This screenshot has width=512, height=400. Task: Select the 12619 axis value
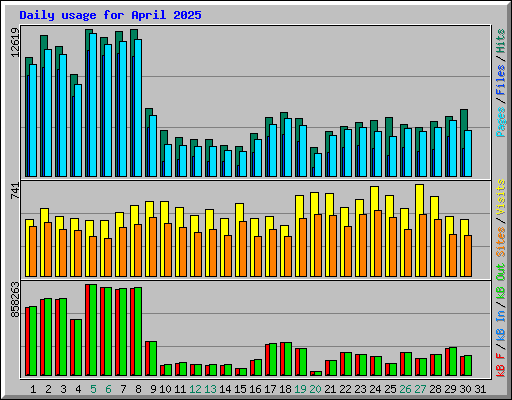[x=15, y=42]
